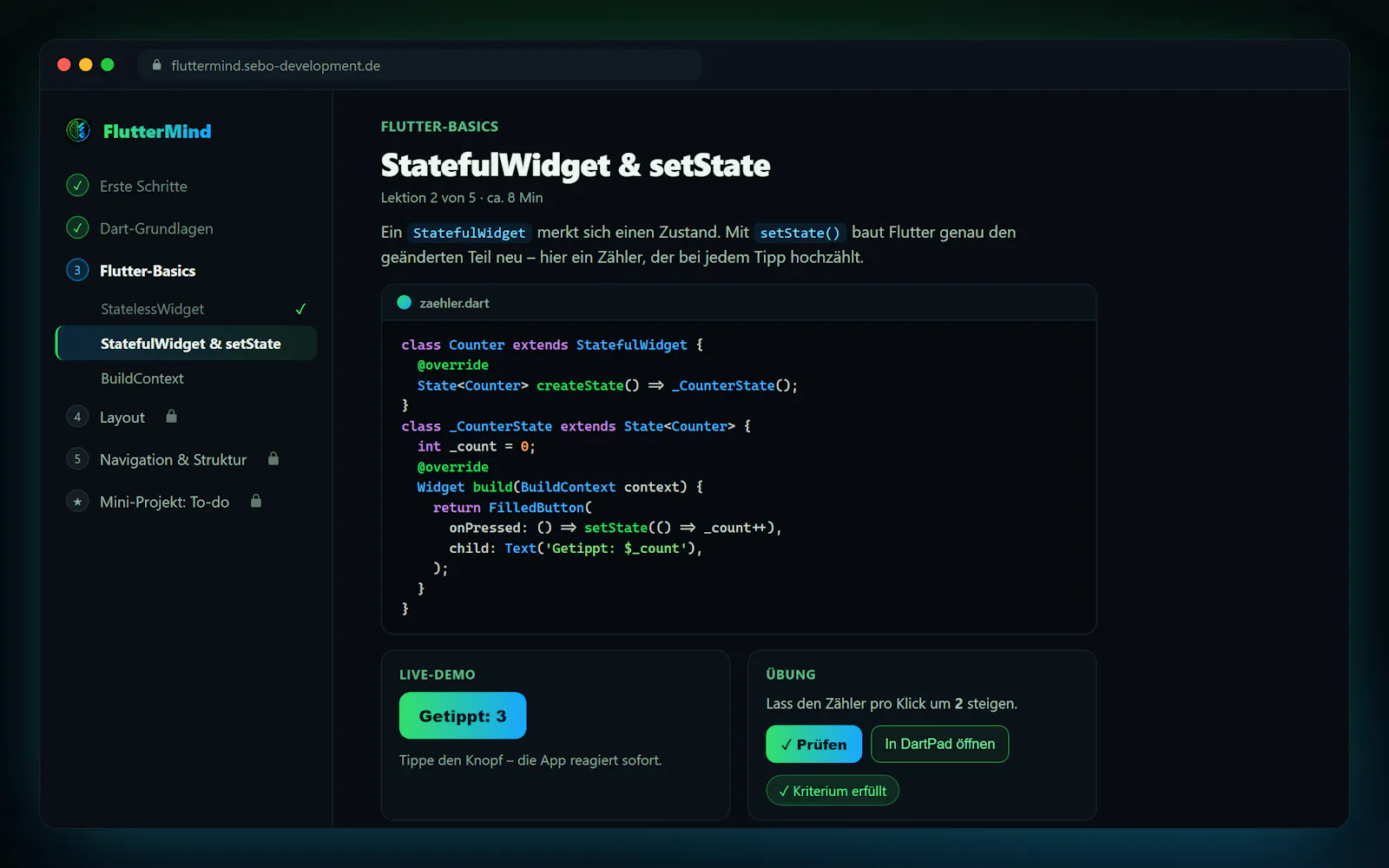Click the star badge beside Mini-Projekt

[x=77, y=501]
